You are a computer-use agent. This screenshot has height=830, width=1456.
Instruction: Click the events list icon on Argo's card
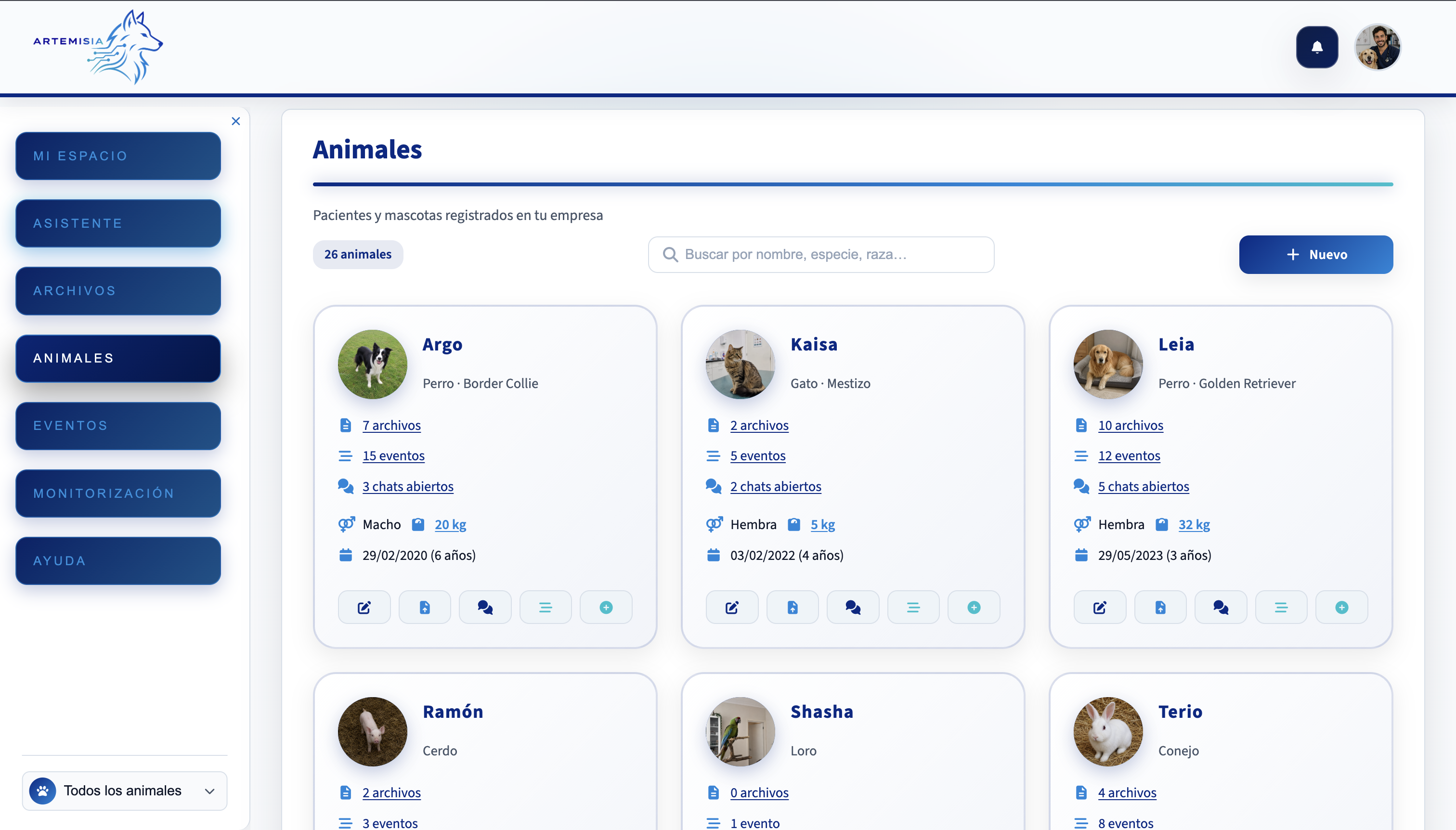click(546, 608)
